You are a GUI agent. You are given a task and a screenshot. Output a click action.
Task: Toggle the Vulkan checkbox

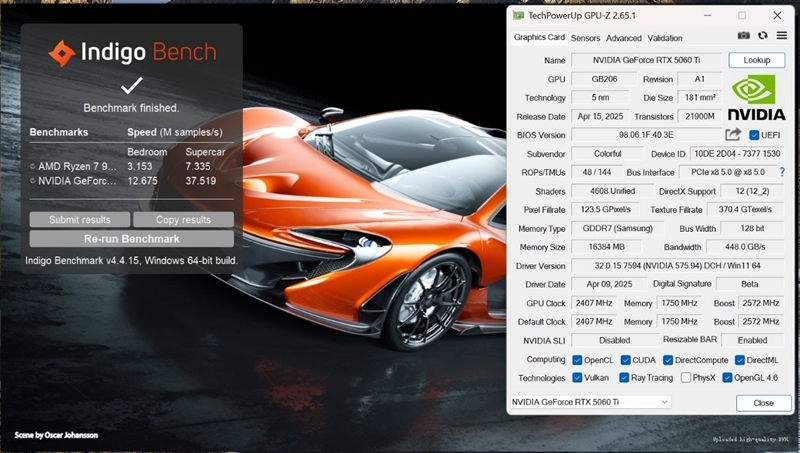pos(577,378)
